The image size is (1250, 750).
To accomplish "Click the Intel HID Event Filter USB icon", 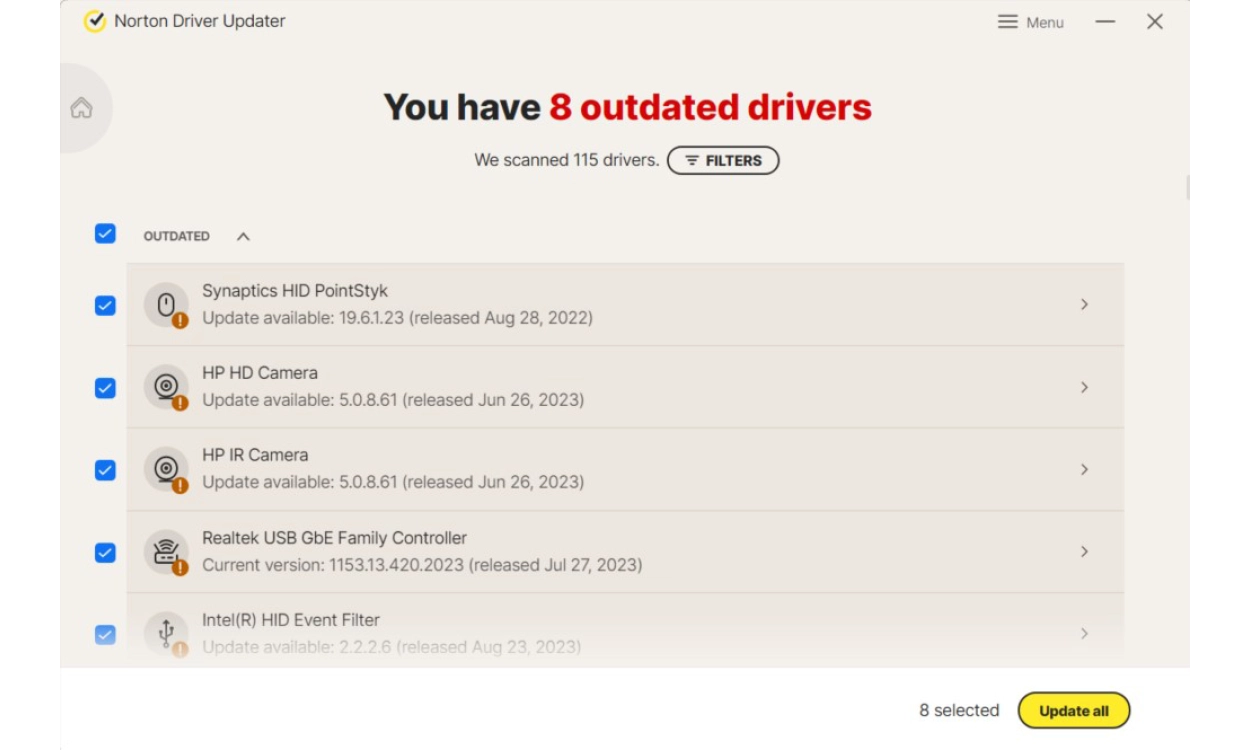I will [166, 633].
